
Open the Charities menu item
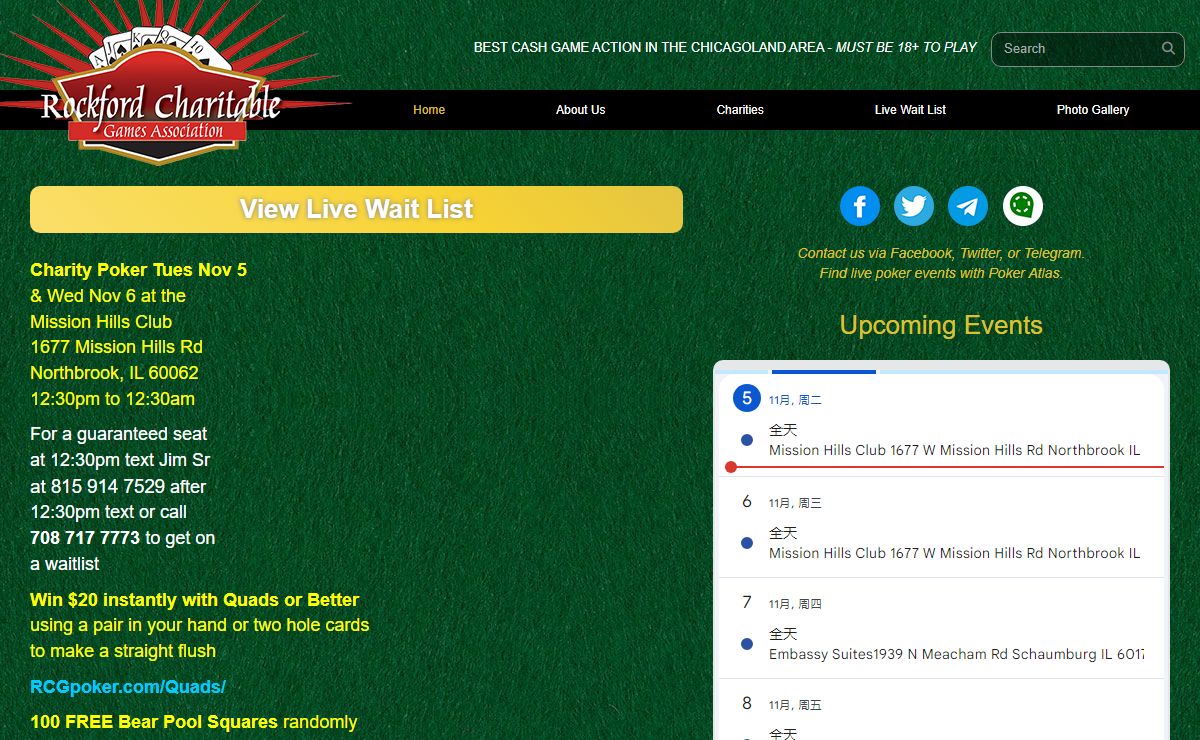(740, 110)
